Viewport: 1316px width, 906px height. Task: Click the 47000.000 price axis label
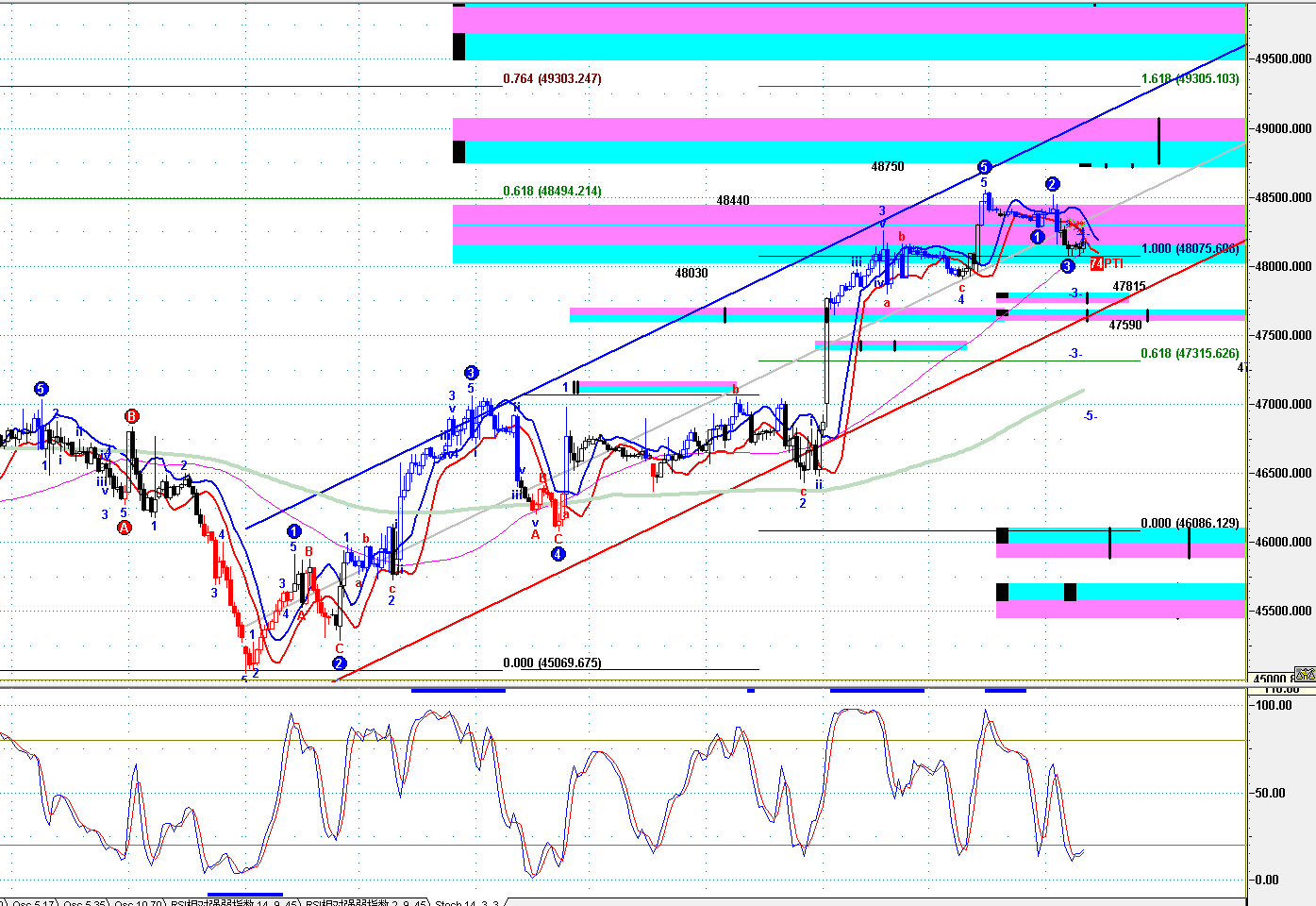1284,404
